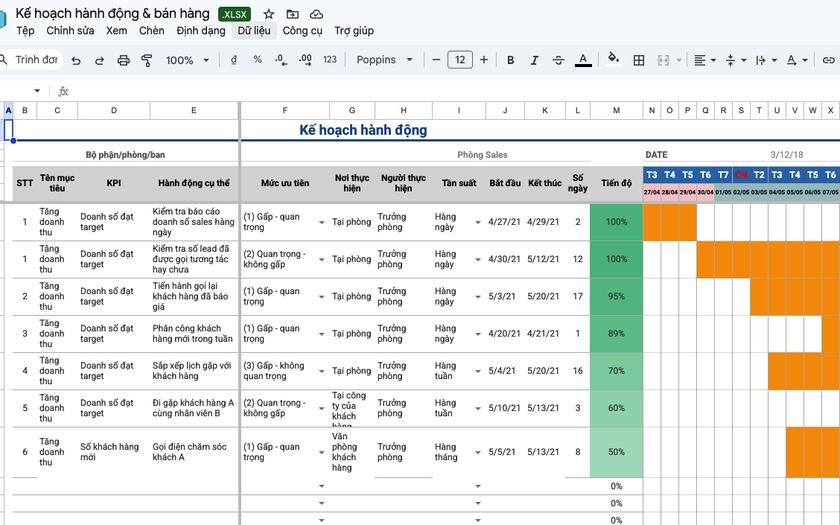This screenshot has width=840, height=525.
Task: Select the Phân công khách hàng mới cell
Action: click(194, 334)
